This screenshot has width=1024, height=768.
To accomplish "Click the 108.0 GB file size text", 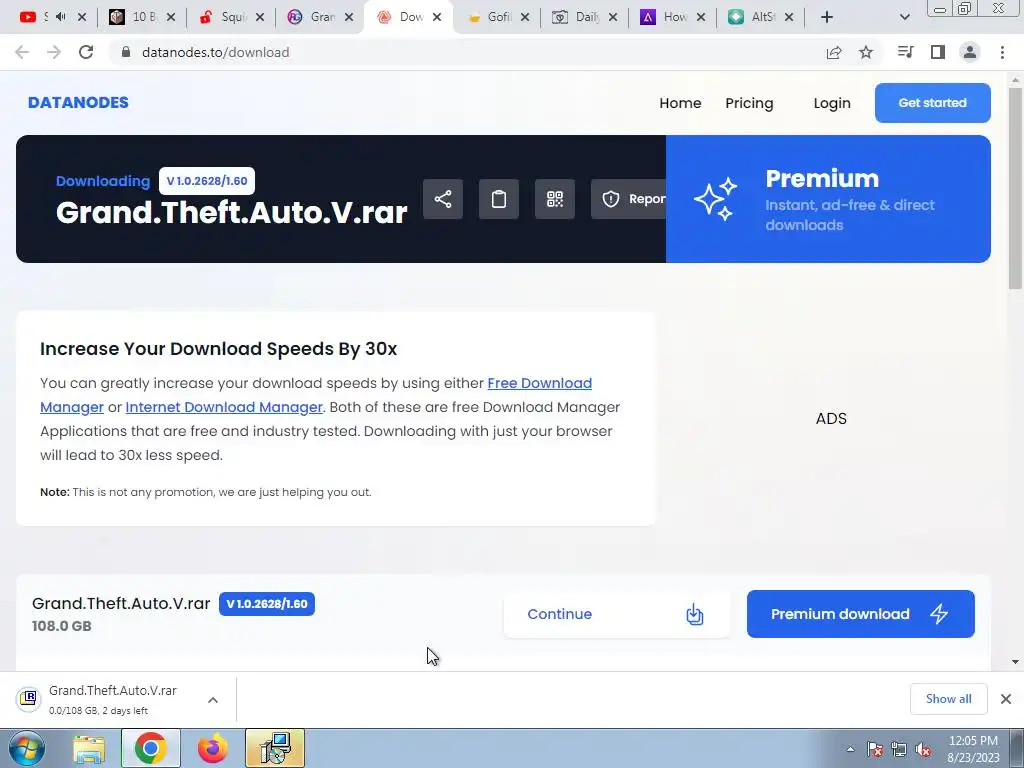I will [61, 626].
